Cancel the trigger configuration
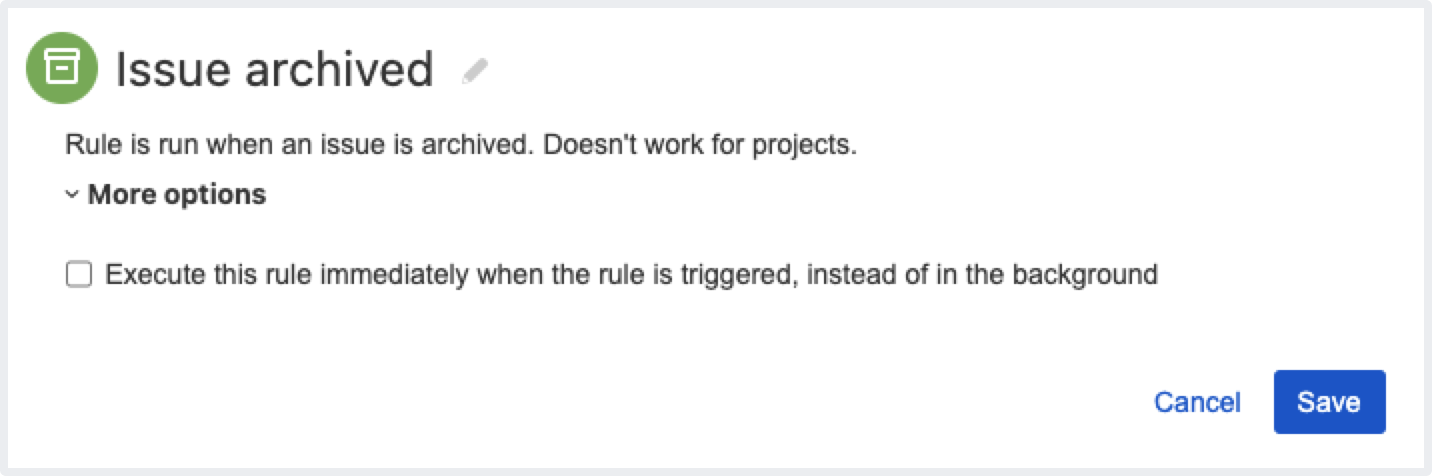 (x=1197, y=402)
